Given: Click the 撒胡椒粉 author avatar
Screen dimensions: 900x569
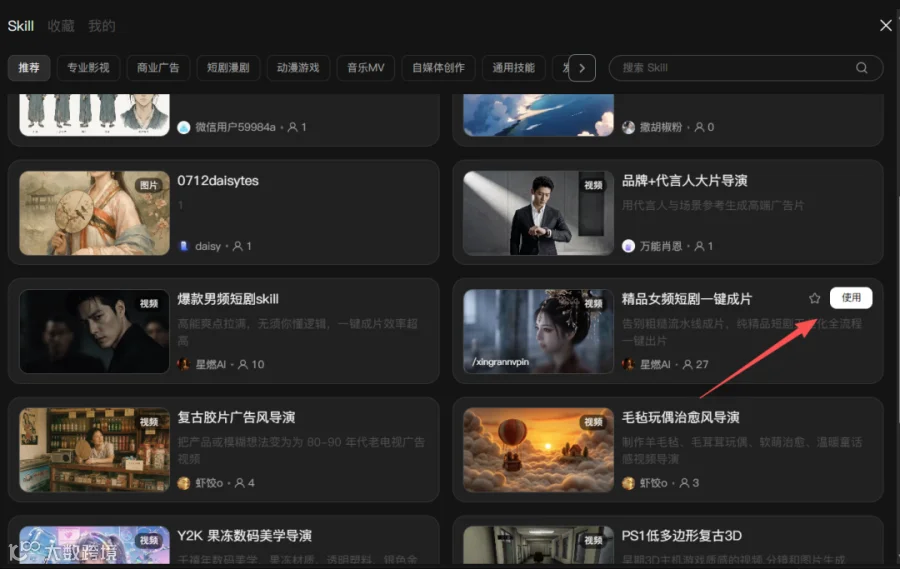Looking at the screenshot, I should (x=629, y=127).
